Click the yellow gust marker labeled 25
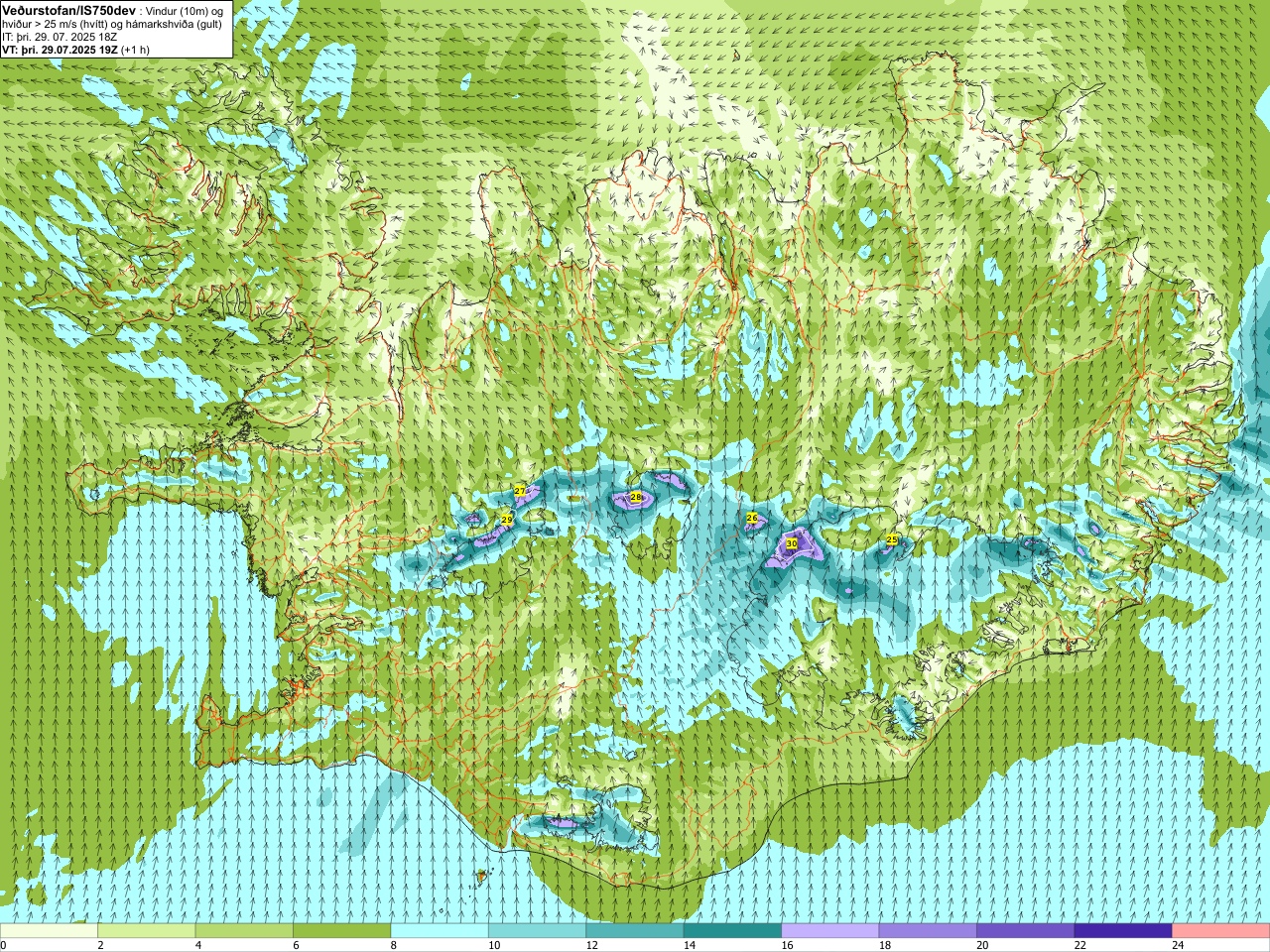 [892, 539]
